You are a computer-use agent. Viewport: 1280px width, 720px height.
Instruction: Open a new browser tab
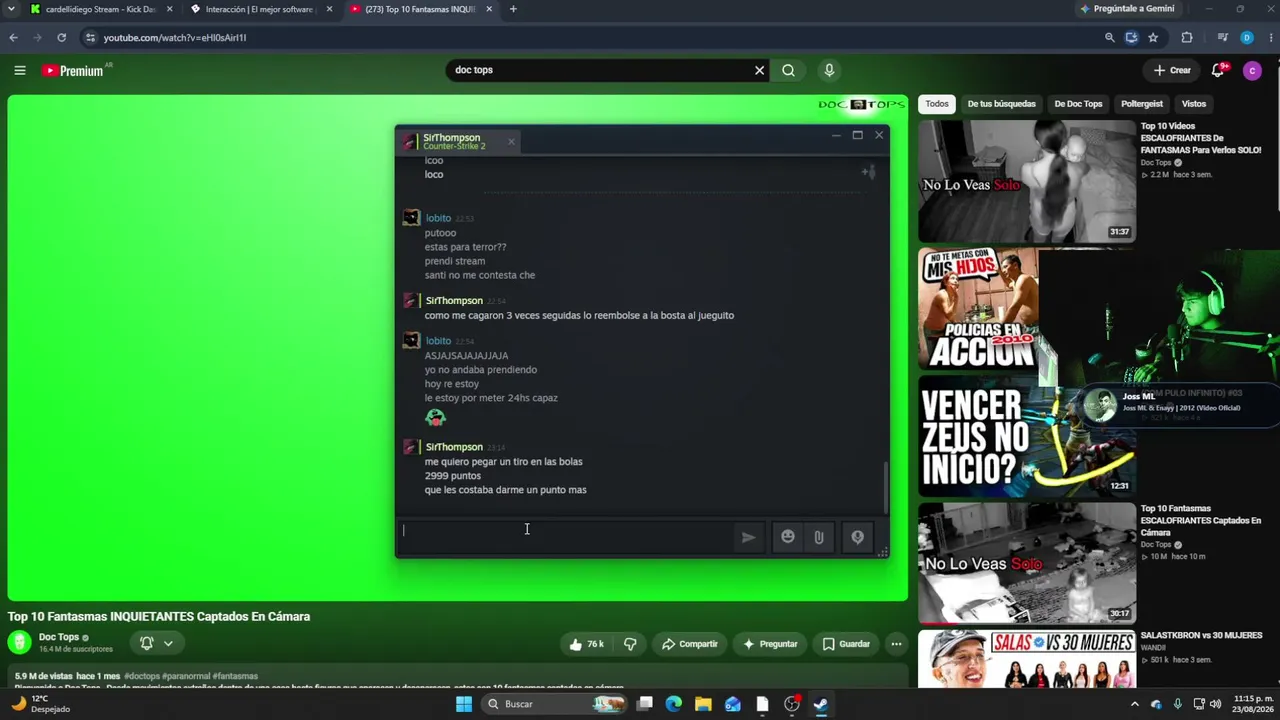point(513,9)
